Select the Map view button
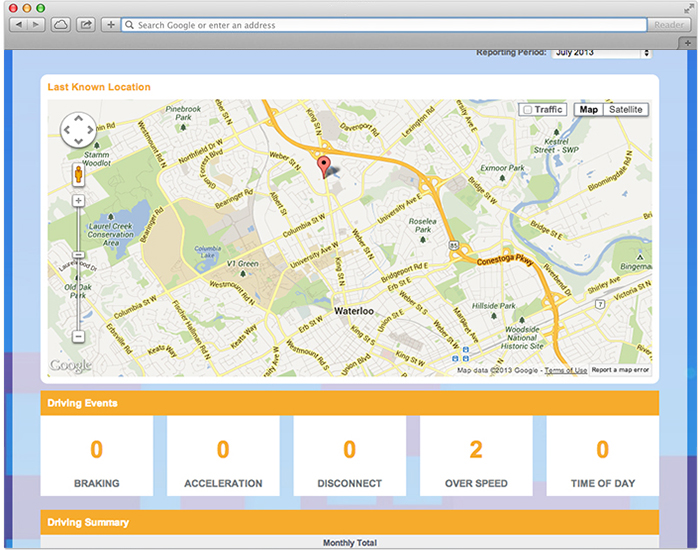The width and height of the screenshot is (700, 550). (589, 110)
